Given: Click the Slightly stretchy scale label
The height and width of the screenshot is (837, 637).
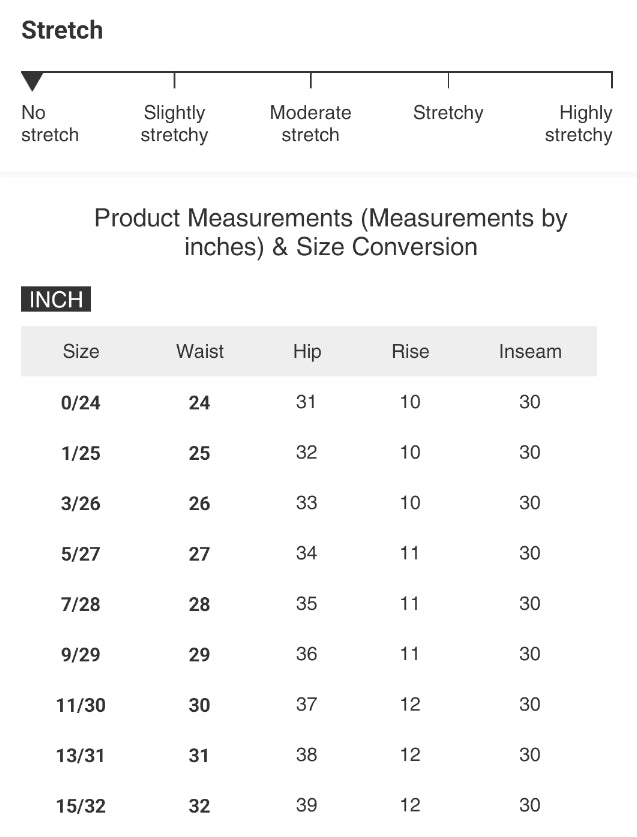Looking at the screenshot, I should tap(174, 123).
